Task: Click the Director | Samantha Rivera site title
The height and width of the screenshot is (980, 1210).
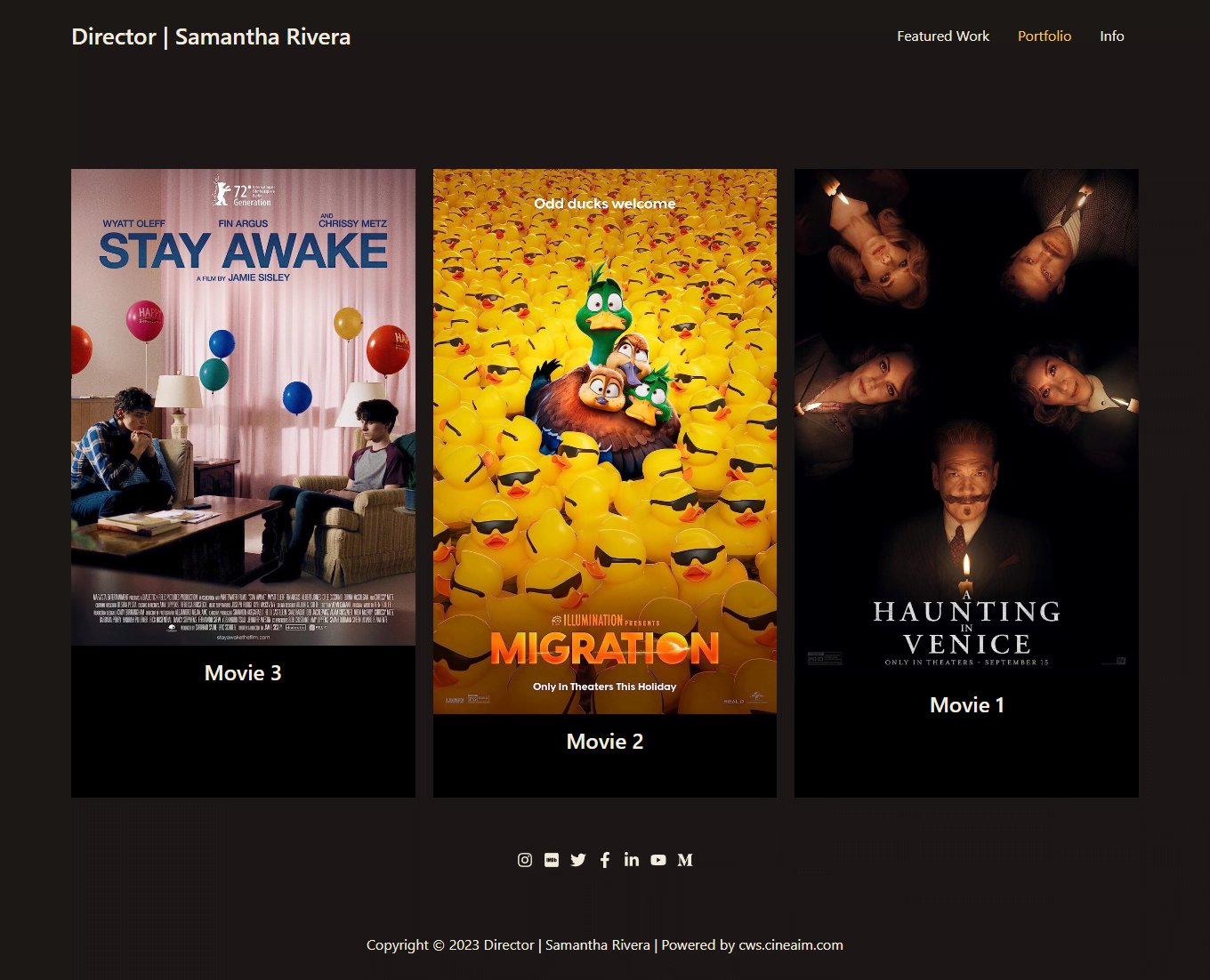Action: [x=211, y=36]
